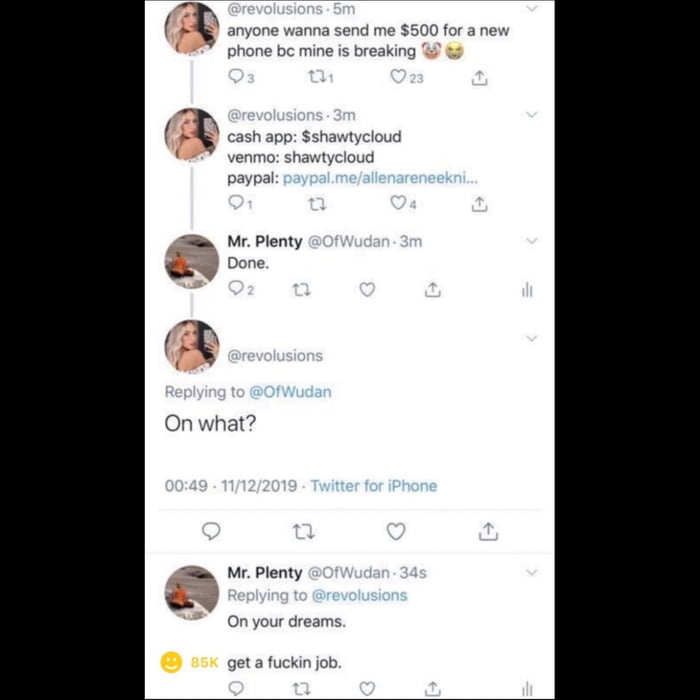
Task: Toggle like on the "On what?" tweet
Action: (x=396, y=531)
